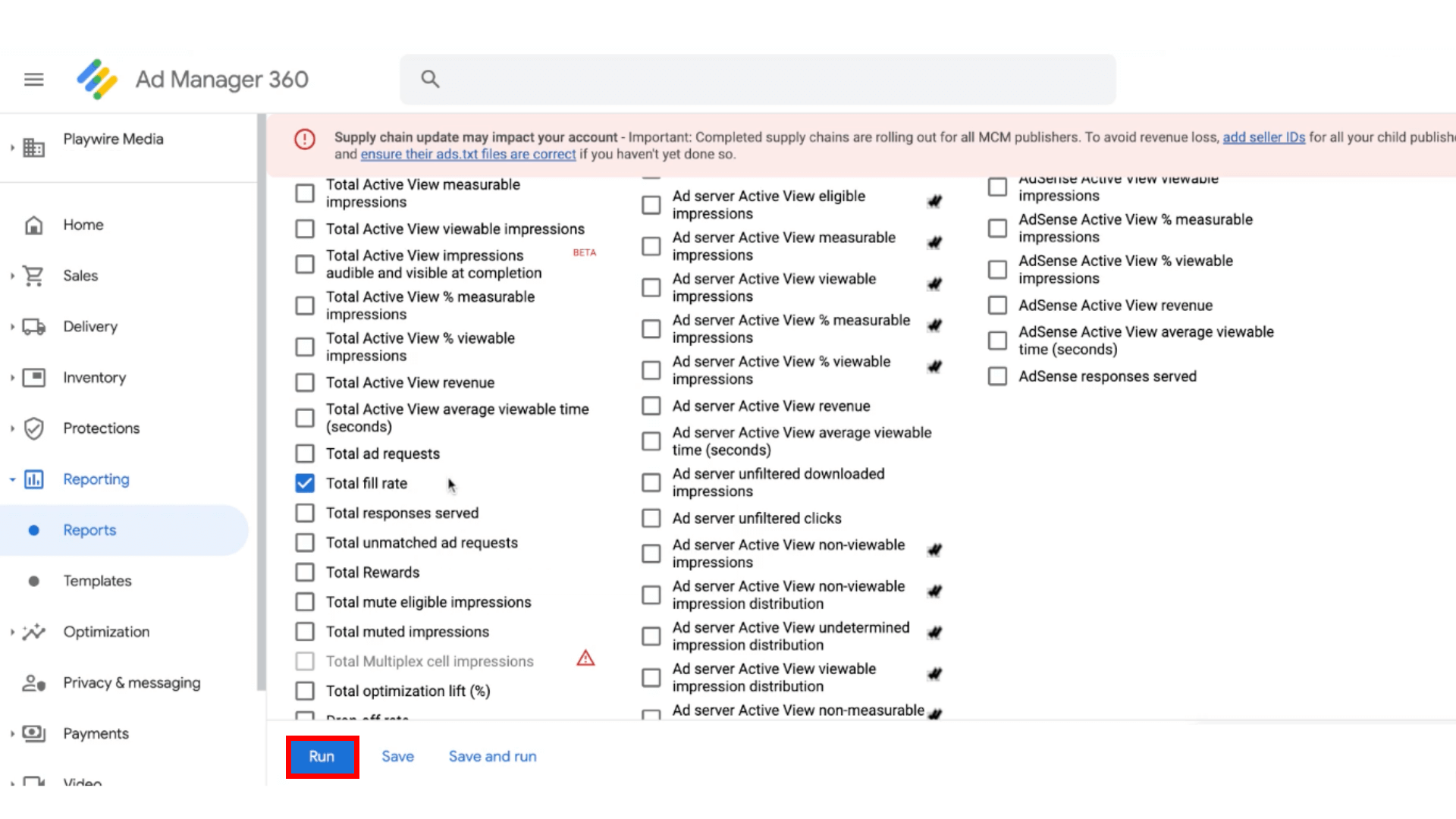Image resolution: width=1456 pixels, height=819 pixels.
Task: Click icon beside Active View viewable impression distribution
Action: pyautogui.click(x=934, y=673)
